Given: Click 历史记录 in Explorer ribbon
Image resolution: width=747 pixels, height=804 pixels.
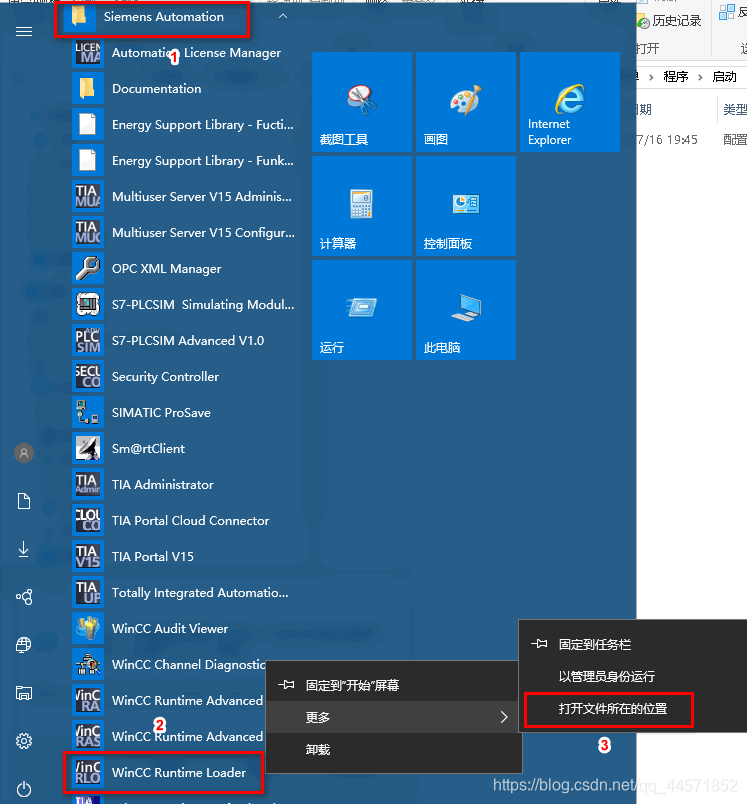Looking at the screenshot, I should click(x=669, y=21).
